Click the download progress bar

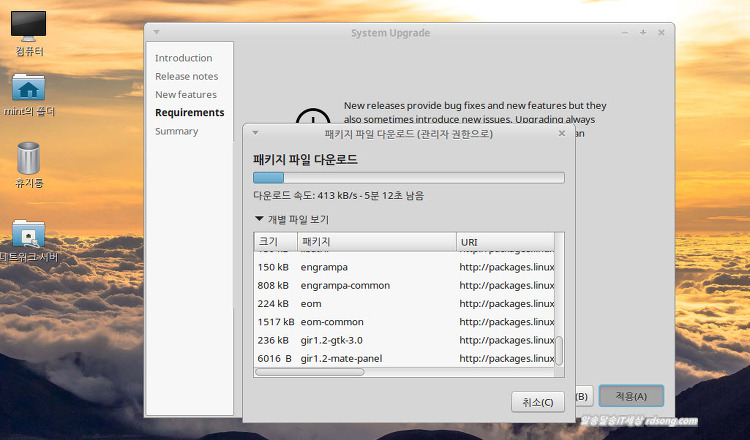tap(408, 178)
